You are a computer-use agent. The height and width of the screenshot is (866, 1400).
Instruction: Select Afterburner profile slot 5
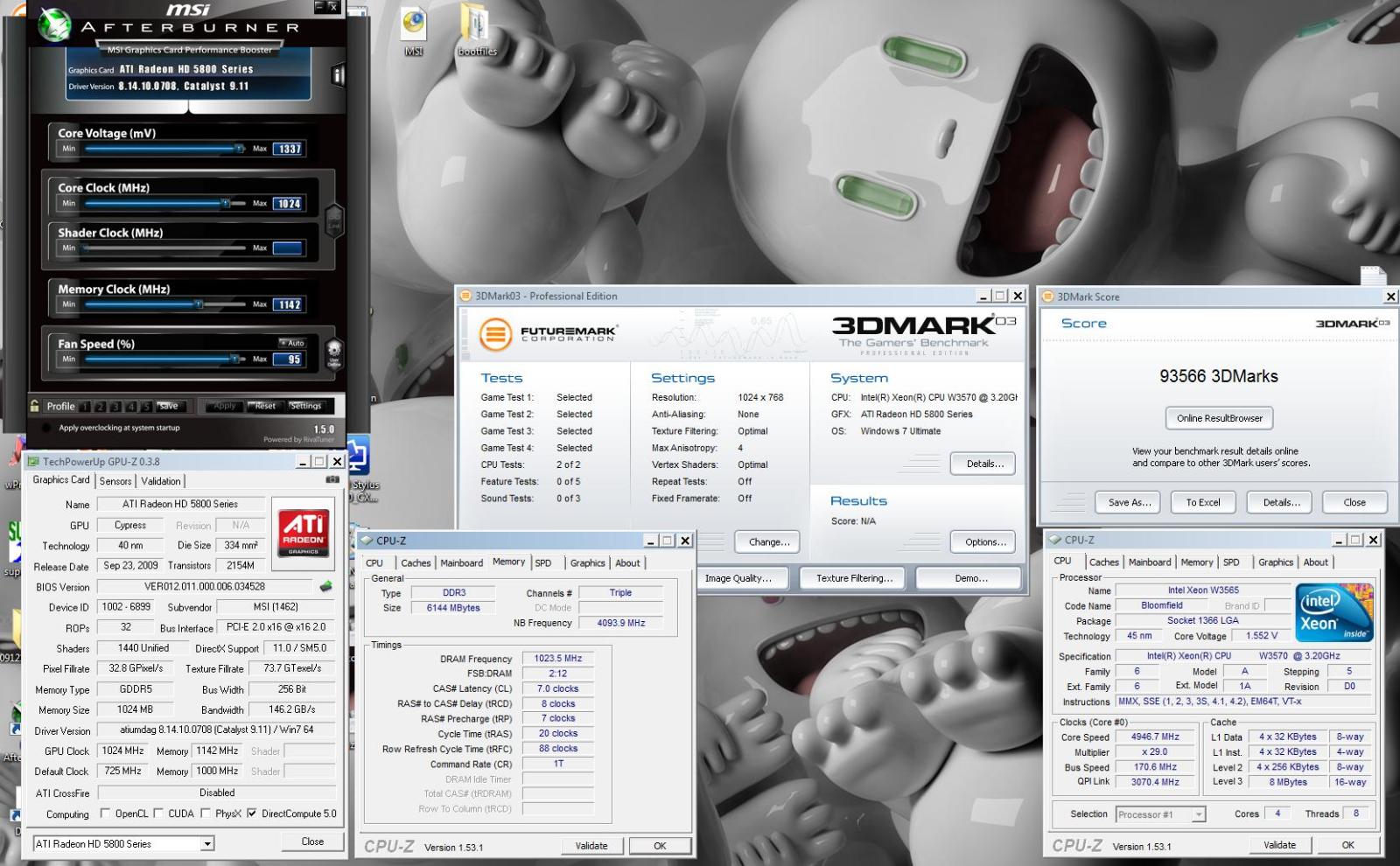[x=146, y=407]
